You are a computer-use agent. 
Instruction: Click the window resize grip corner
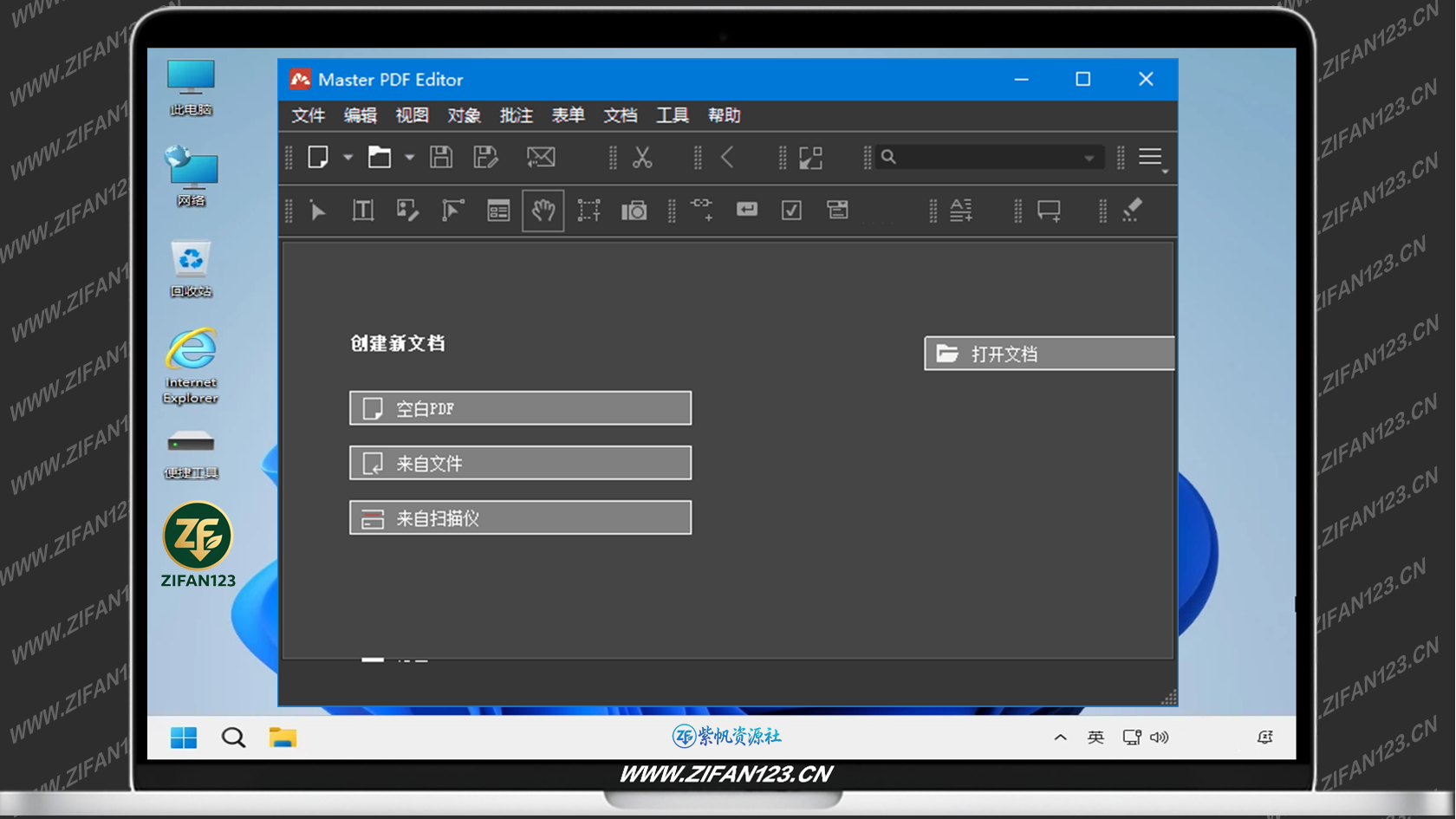(1168, 698)
